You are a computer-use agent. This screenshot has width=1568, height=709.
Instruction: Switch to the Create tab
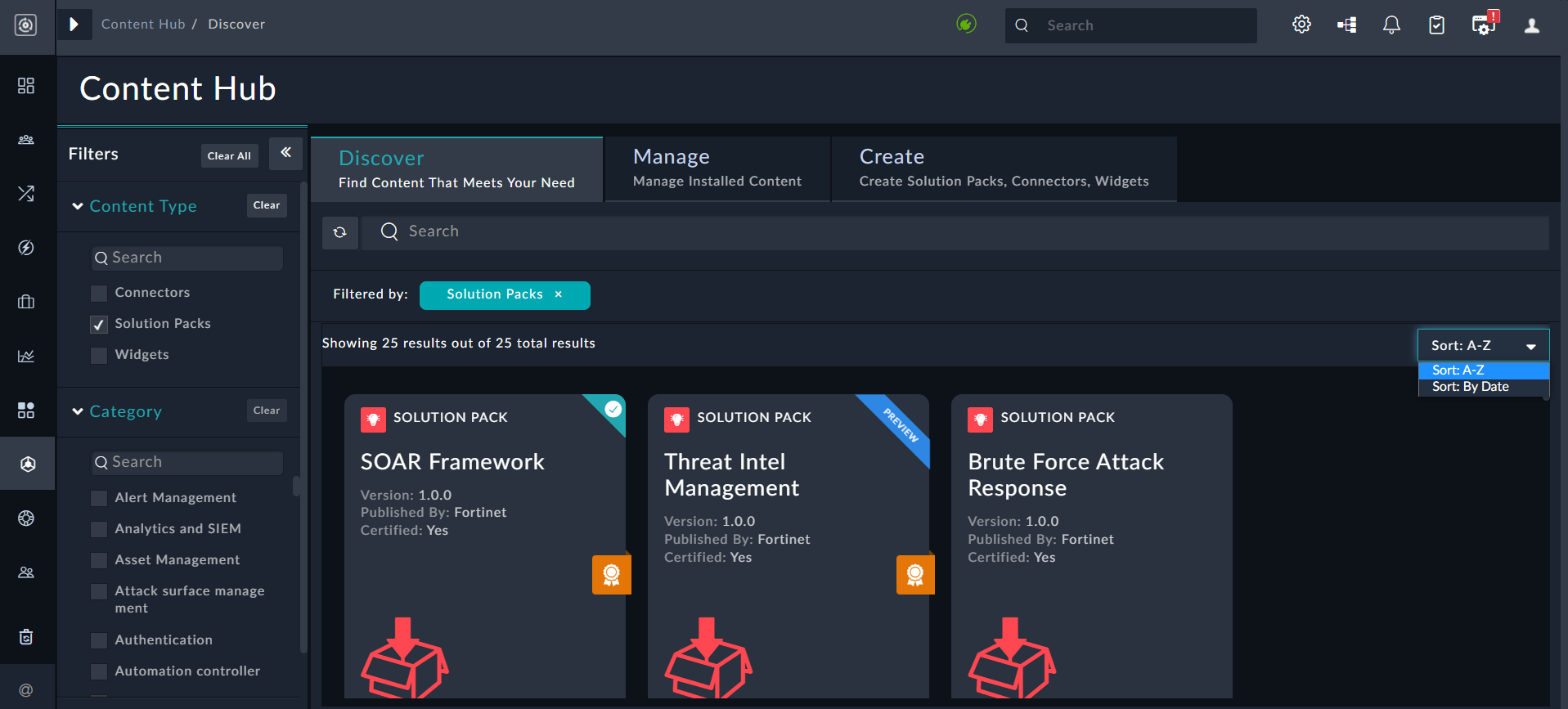[x=1003, y=168]
